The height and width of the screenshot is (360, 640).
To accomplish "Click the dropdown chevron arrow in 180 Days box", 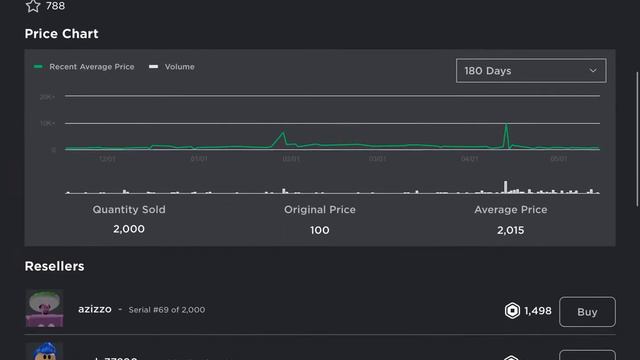I will click(593, 71).
